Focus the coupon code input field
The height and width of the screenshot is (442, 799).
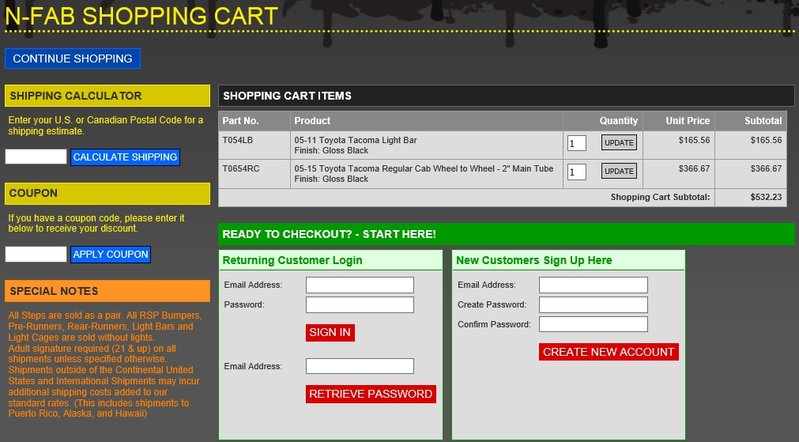point(36,254)
